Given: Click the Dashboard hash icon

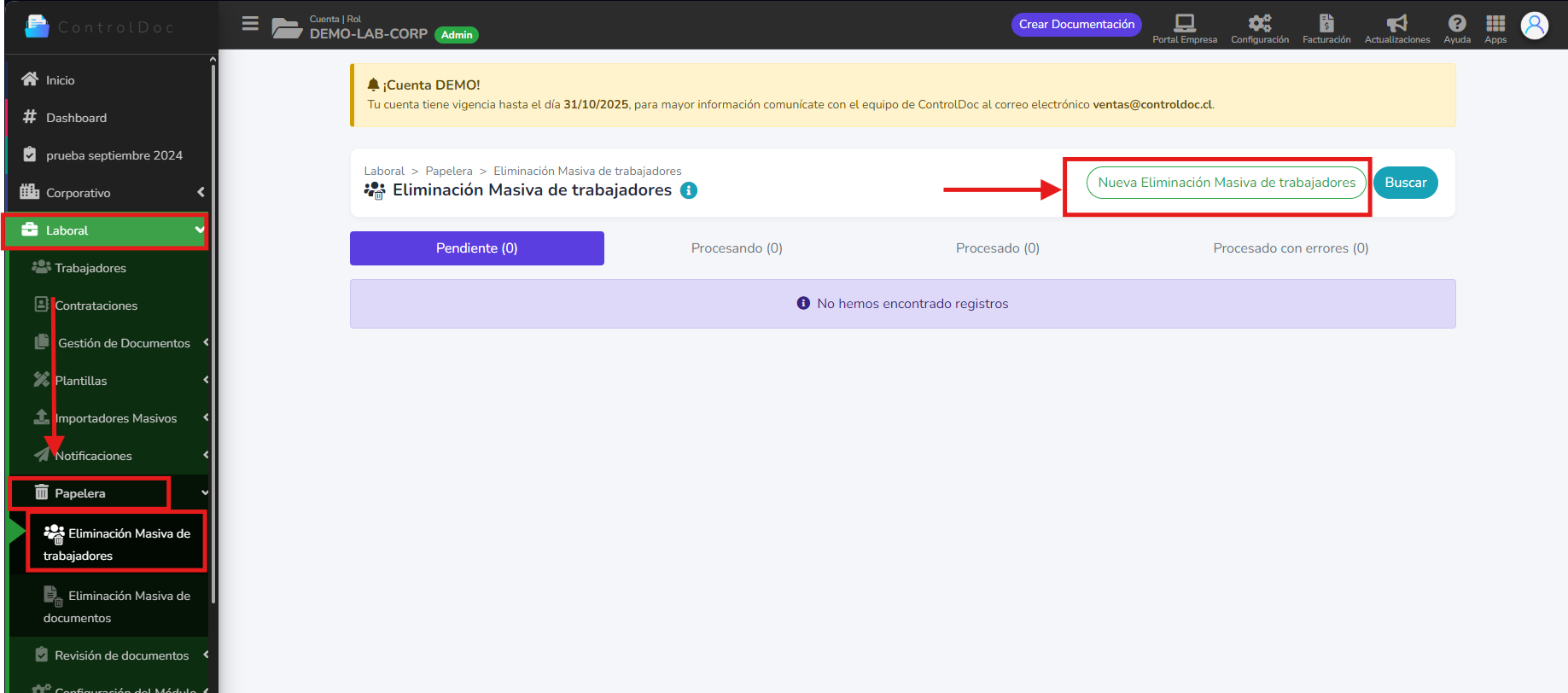Looking at the screenshot, I should tap(30, 117).
